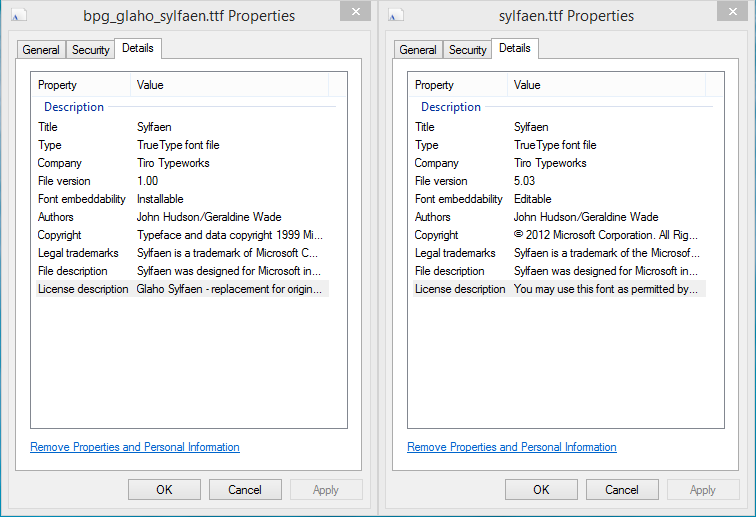Select Authors value in bpg_glaho_sylfaen.ttf window
This screenshot has height=517, width=756.
[x=209, y=217]
